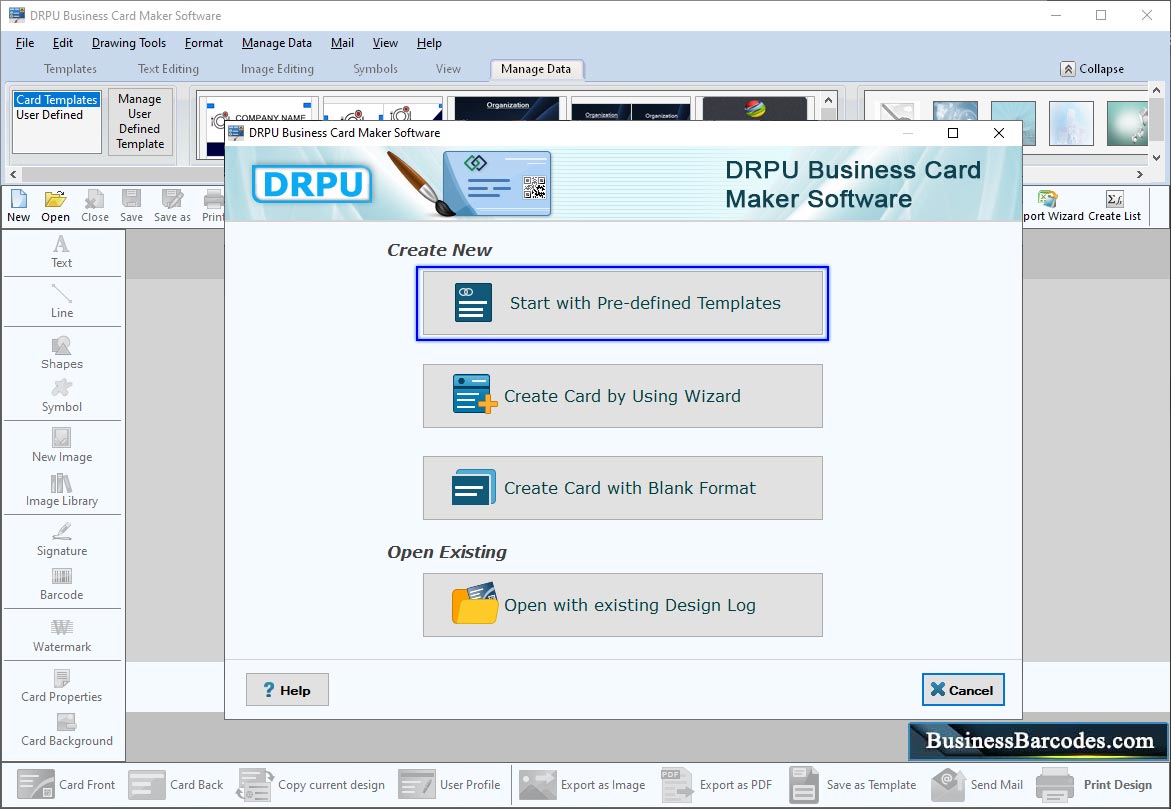Click Print Design
This screenshot has height=809, width=1171.
coord(1094,784)
